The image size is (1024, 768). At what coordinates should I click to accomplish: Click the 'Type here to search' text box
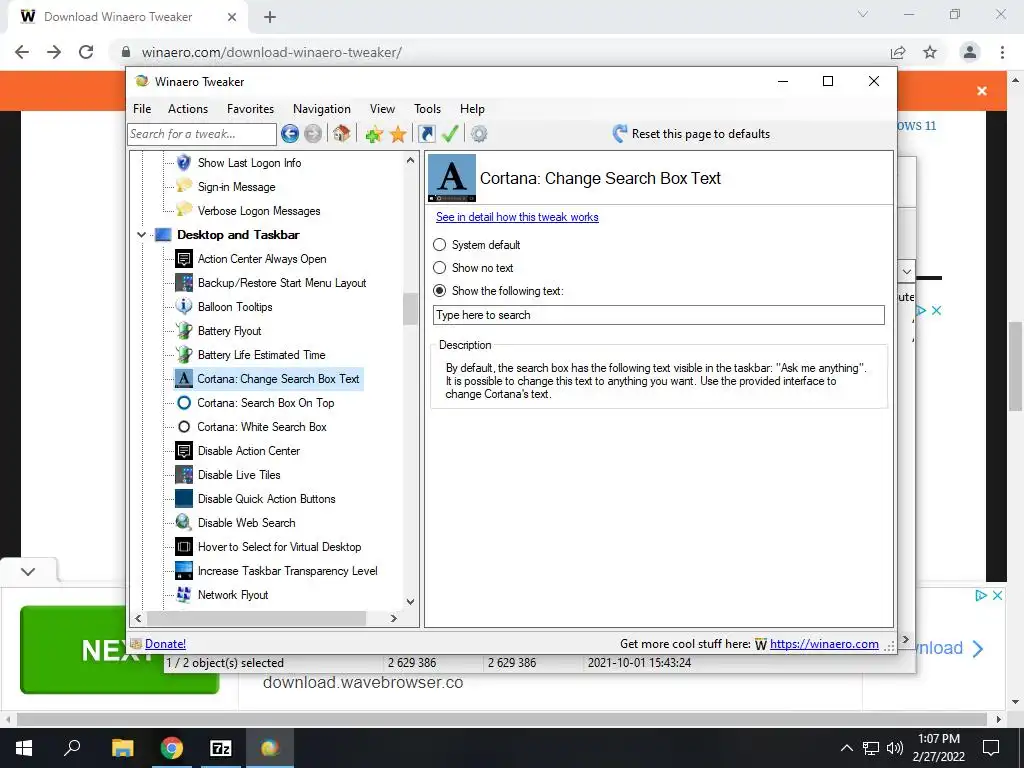tap(659, 315)
